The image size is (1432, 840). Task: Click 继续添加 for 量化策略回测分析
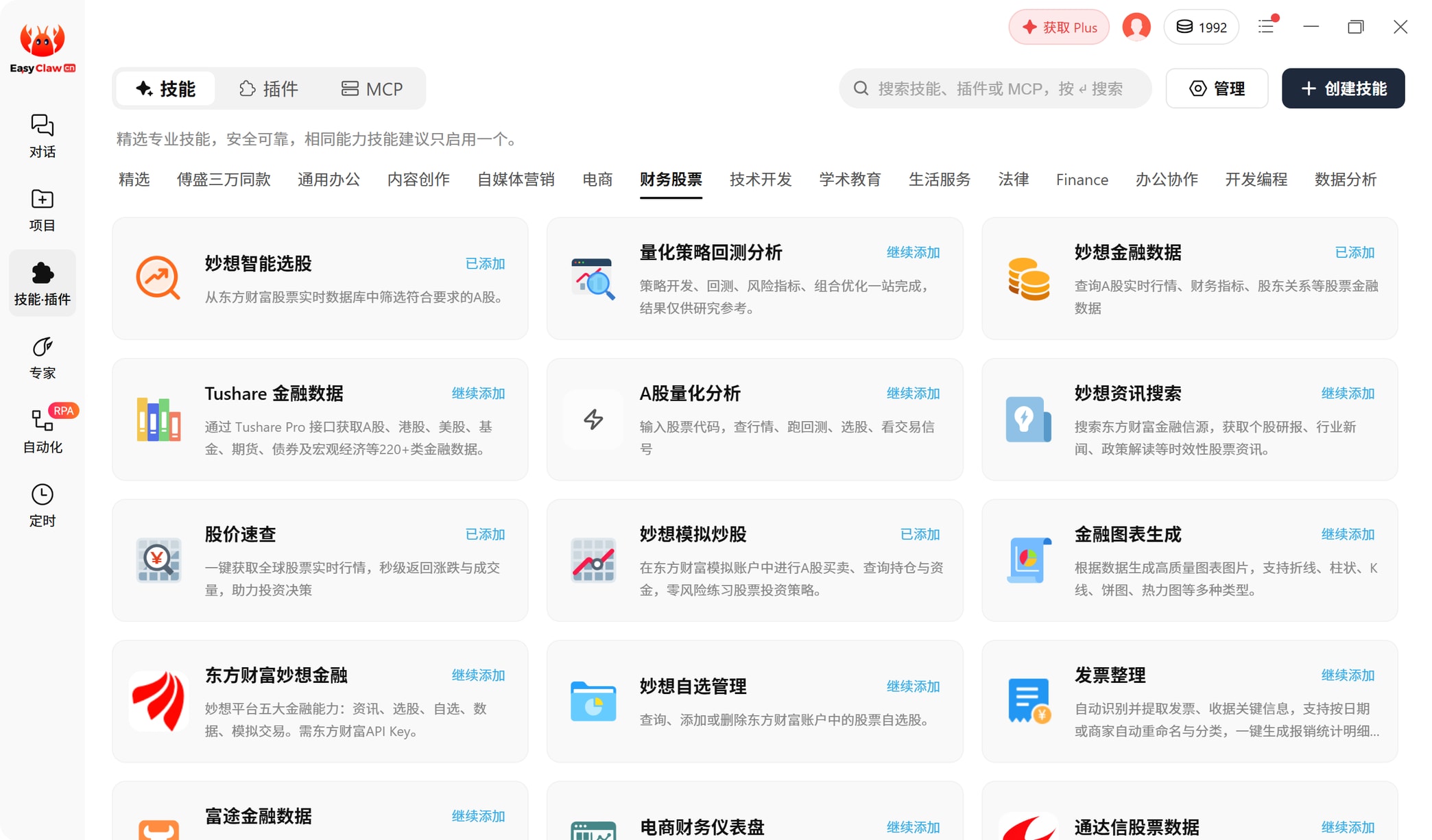[x=913, y=252]
